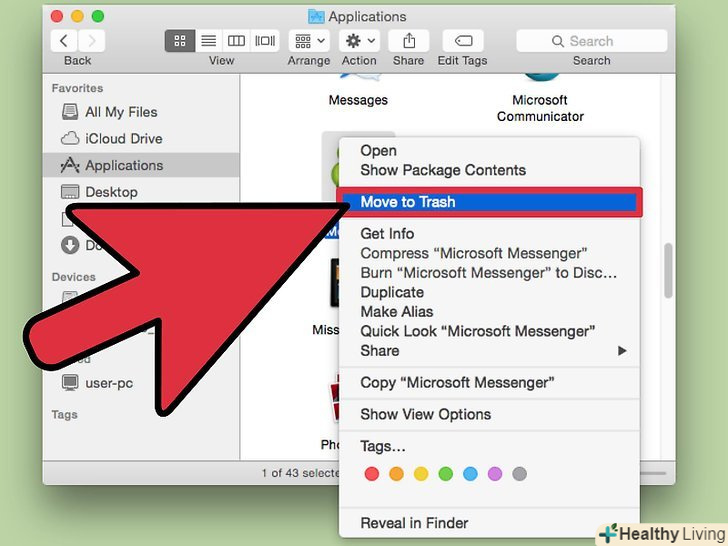Click the Favorites sidebar heading
Viewport: 728px width, 546px height.
[x=78, y=88]
